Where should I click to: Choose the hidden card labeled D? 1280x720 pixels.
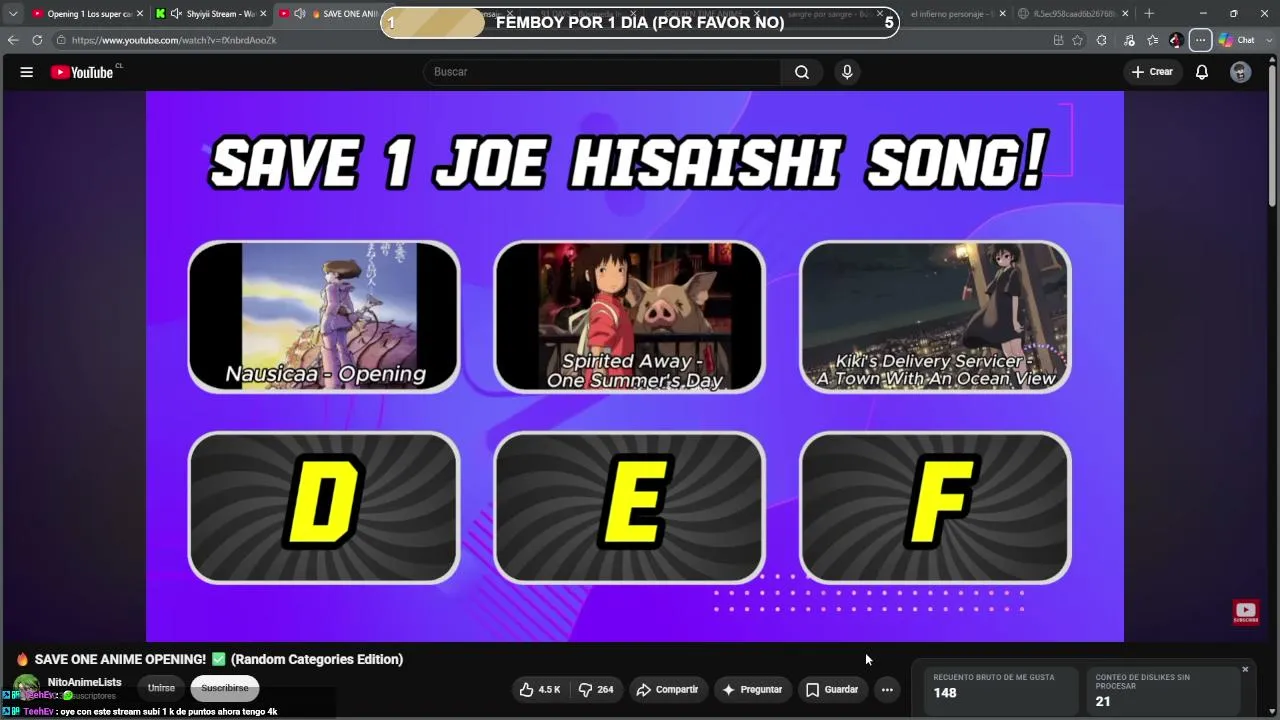pyautogui.click(x=324, y=507)
